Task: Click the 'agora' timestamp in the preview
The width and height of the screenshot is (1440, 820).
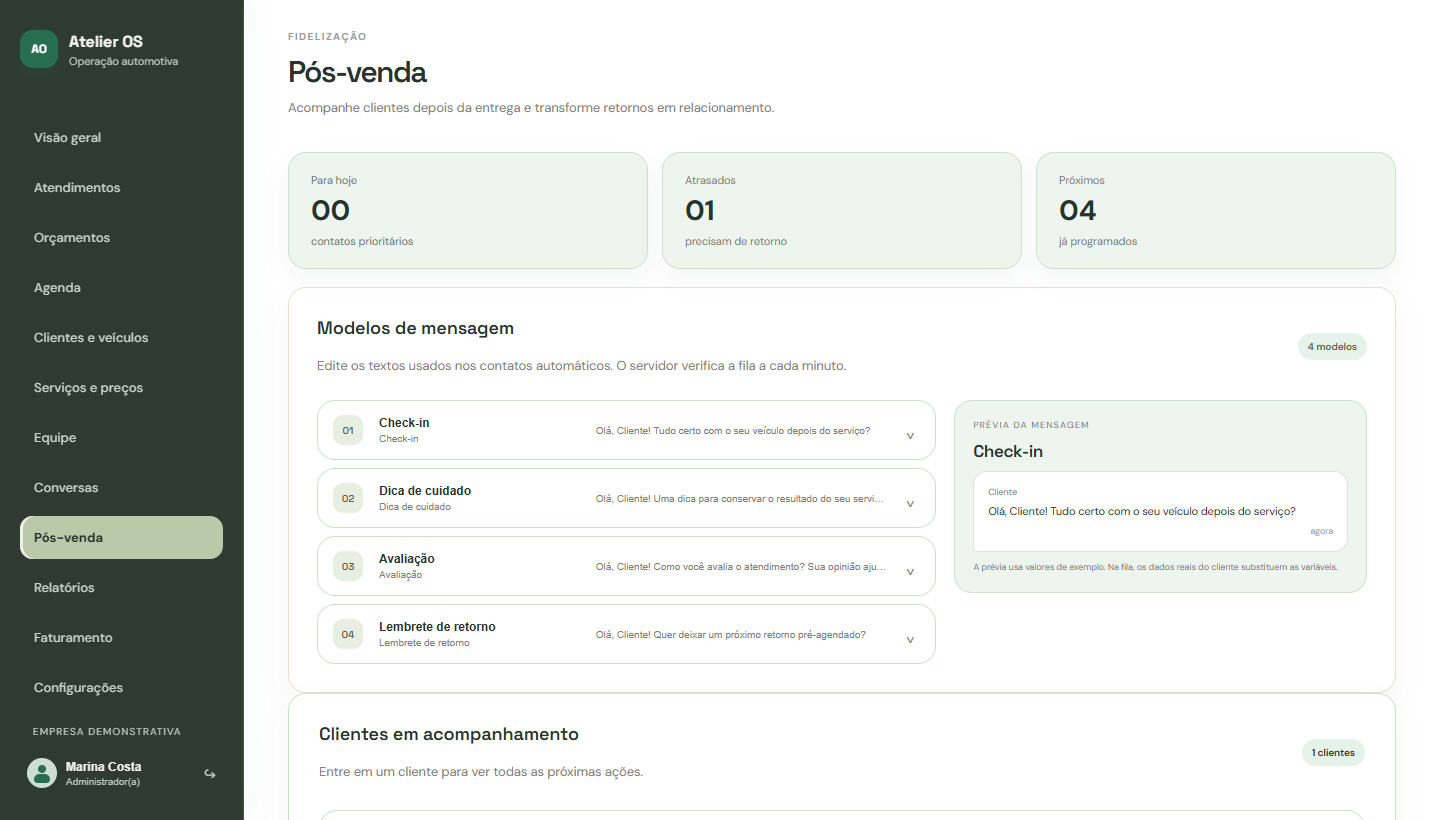Action: coord(1322,531)
